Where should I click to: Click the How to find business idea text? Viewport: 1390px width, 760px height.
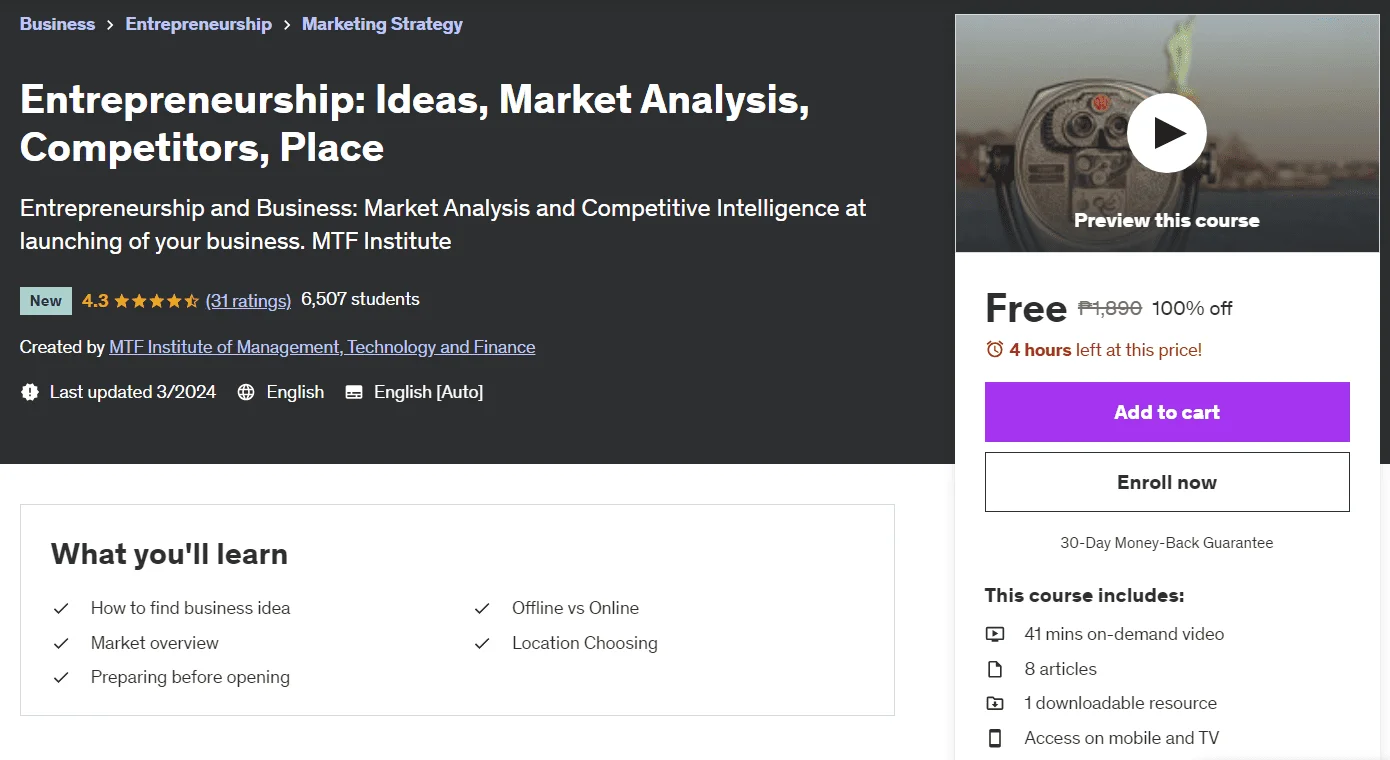coord(190,608)
